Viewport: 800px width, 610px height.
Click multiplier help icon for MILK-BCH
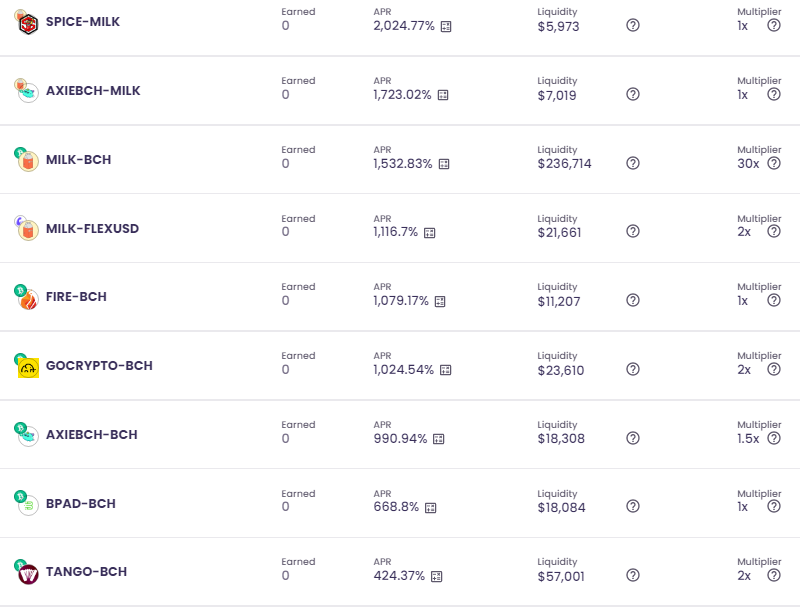[x=774, y=163]
